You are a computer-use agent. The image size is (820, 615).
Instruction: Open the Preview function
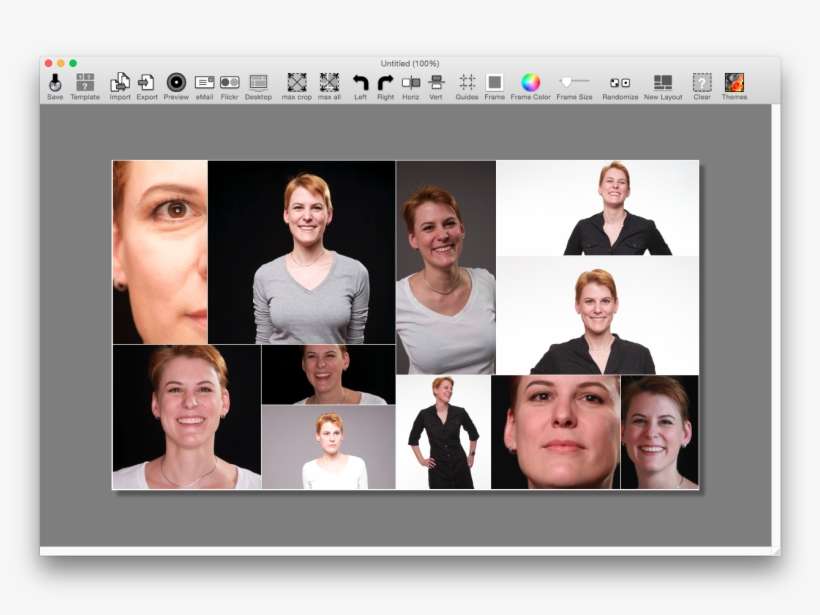pyautogui.click(x=176, y=85)
